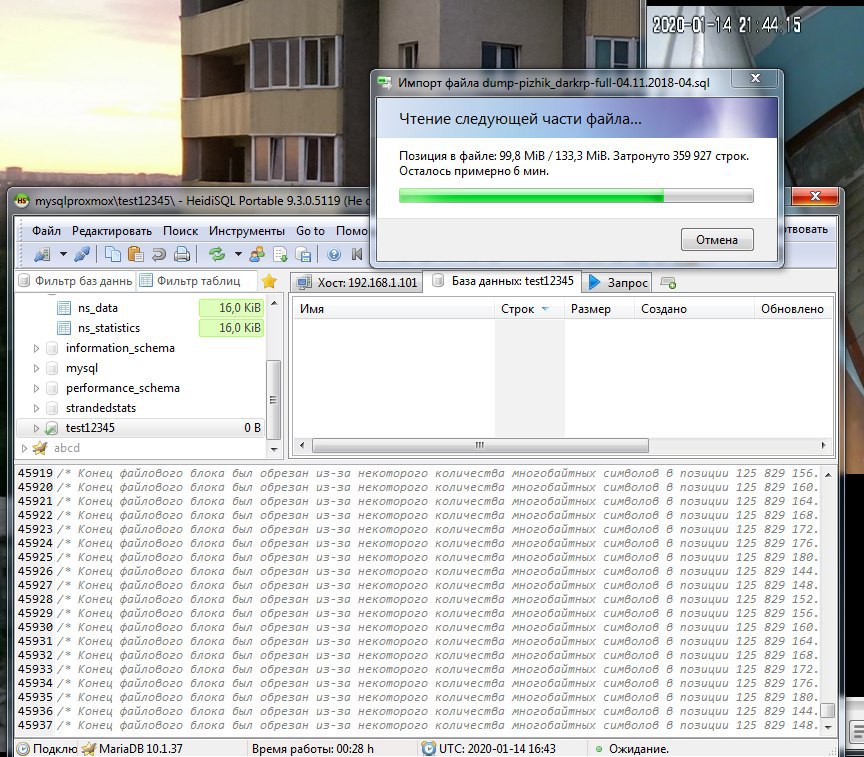Click the SQL log up scroll arrow
The image size is (864, 757).
point(828,474)
